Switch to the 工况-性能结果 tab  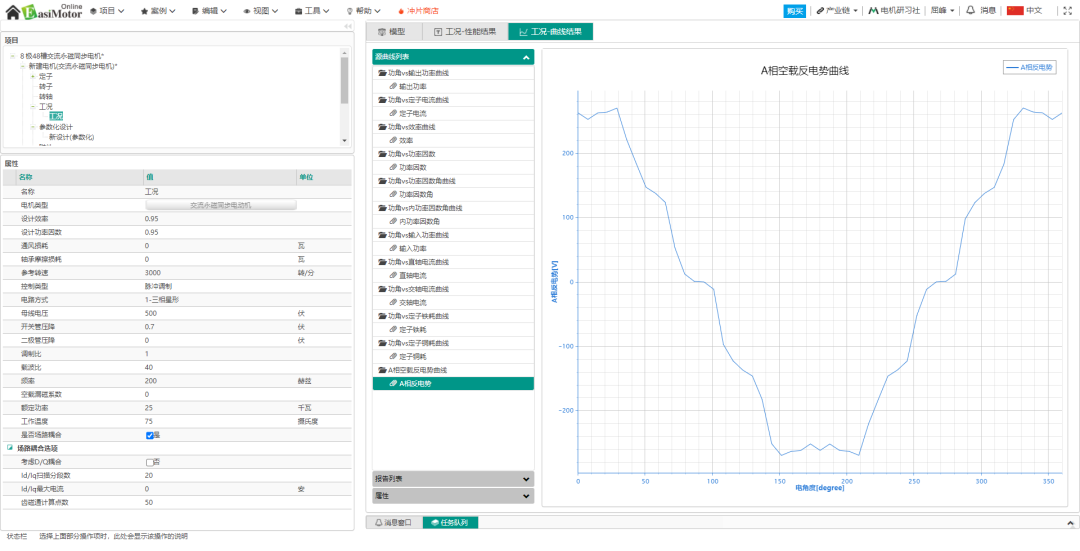click(x=464, y=32)
